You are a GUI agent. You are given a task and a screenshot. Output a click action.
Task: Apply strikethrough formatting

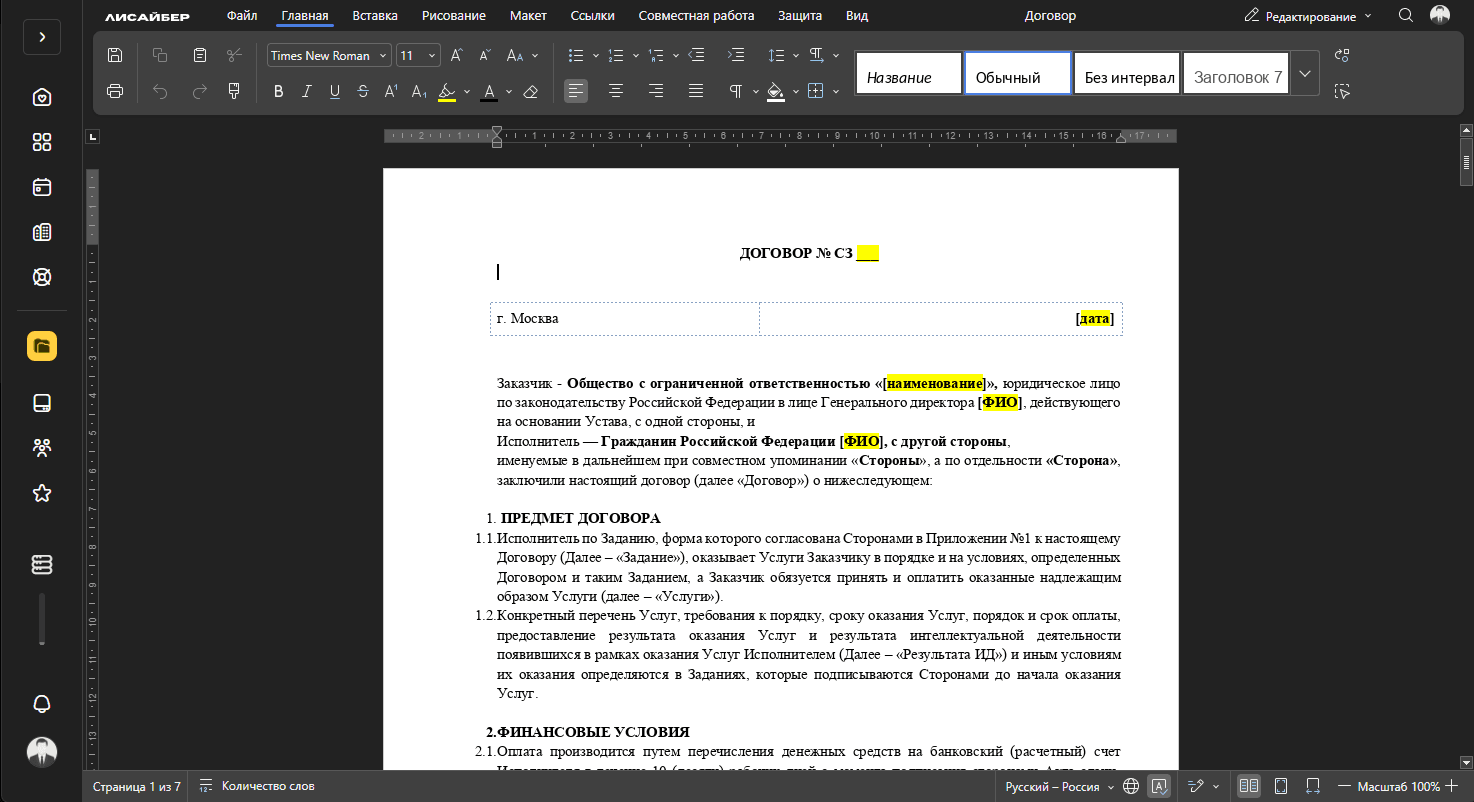[x=362, y=91]
